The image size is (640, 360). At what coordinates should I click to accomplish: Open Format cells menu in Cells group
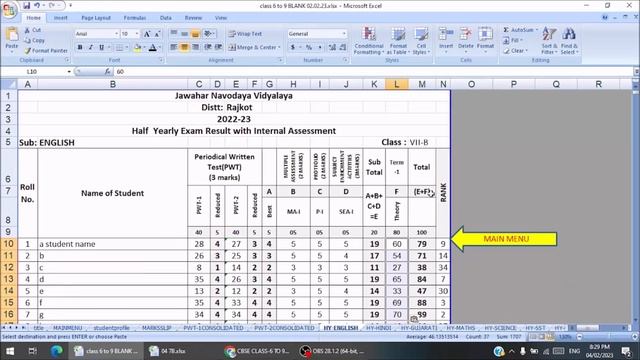click(x=485, y=40)
